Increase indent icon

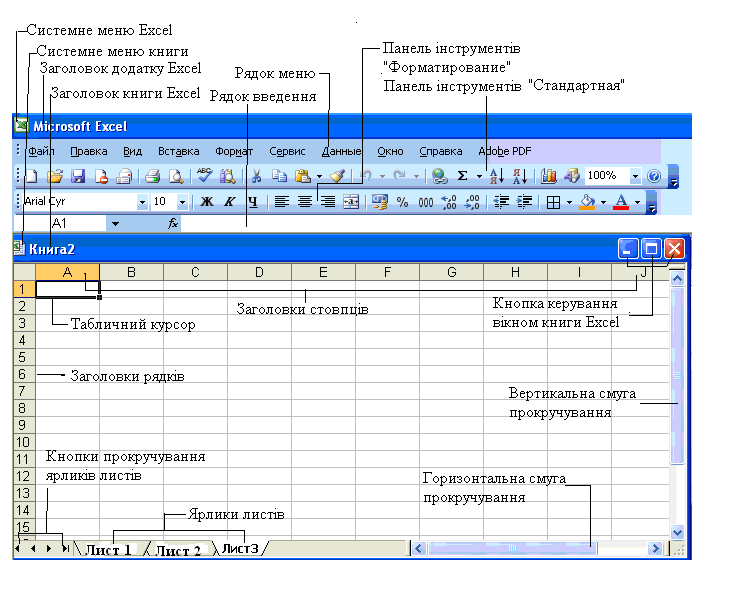(524, 202)
